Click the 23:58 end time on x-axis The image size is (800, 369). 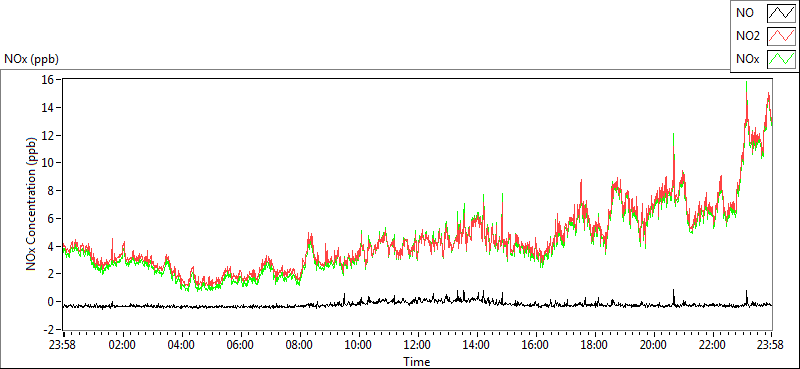(x=771, y=344)
